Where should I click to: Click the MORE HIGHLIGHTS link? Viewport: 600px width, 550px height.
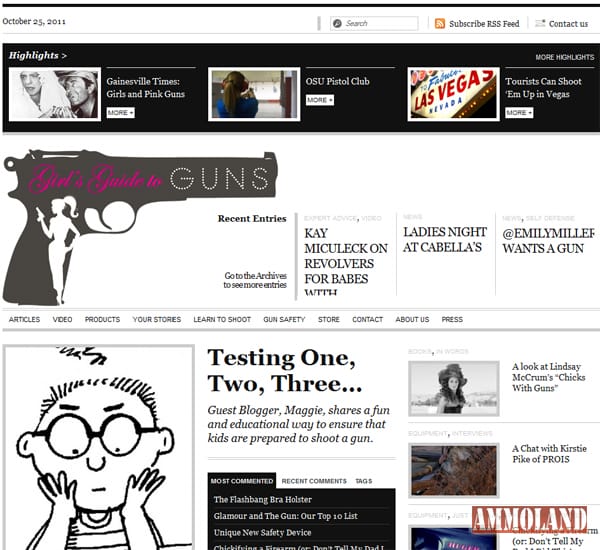click(564, 57)
